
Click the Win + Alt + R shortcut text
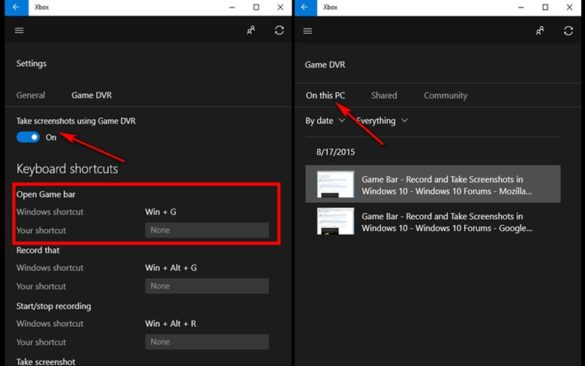[x=171, y=323]
